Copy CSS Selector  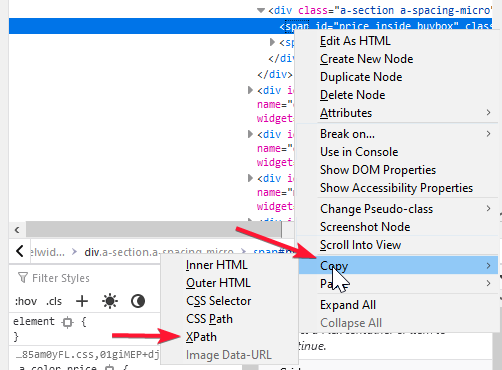(219, 301)
